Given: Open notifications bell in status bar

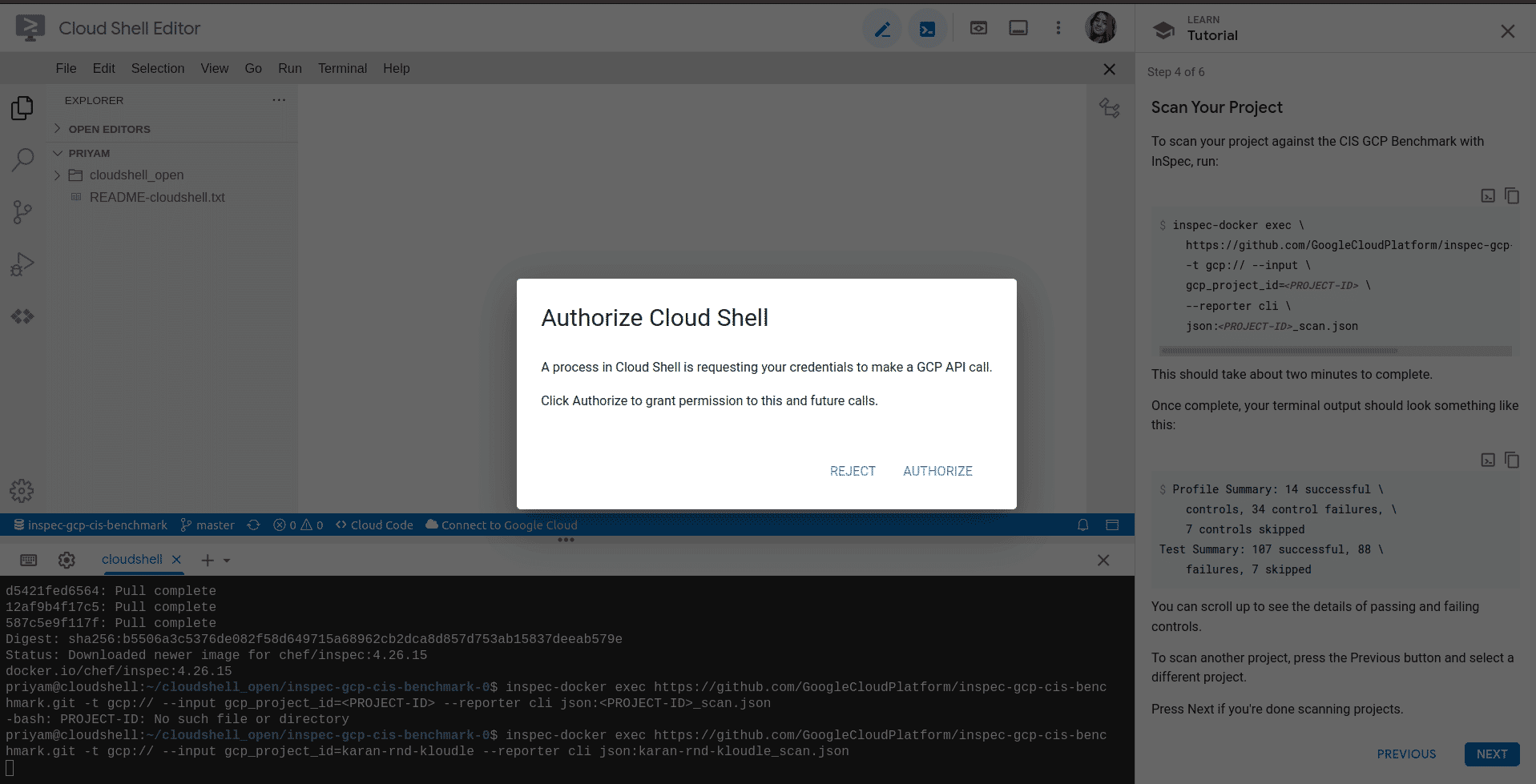Looking at the screenshot, I should [x=1082, y=525].
